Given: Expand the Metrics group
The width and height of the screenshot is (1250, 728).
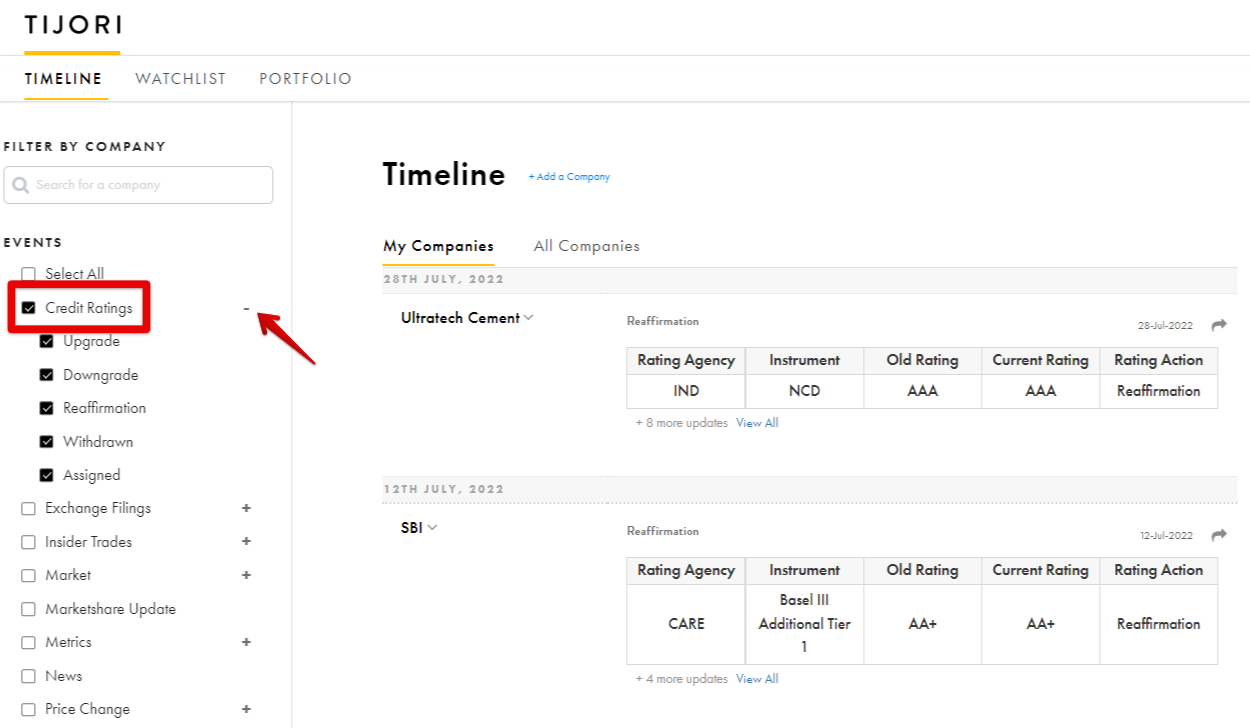Looking at the screenshot, I should pos(246,642).
